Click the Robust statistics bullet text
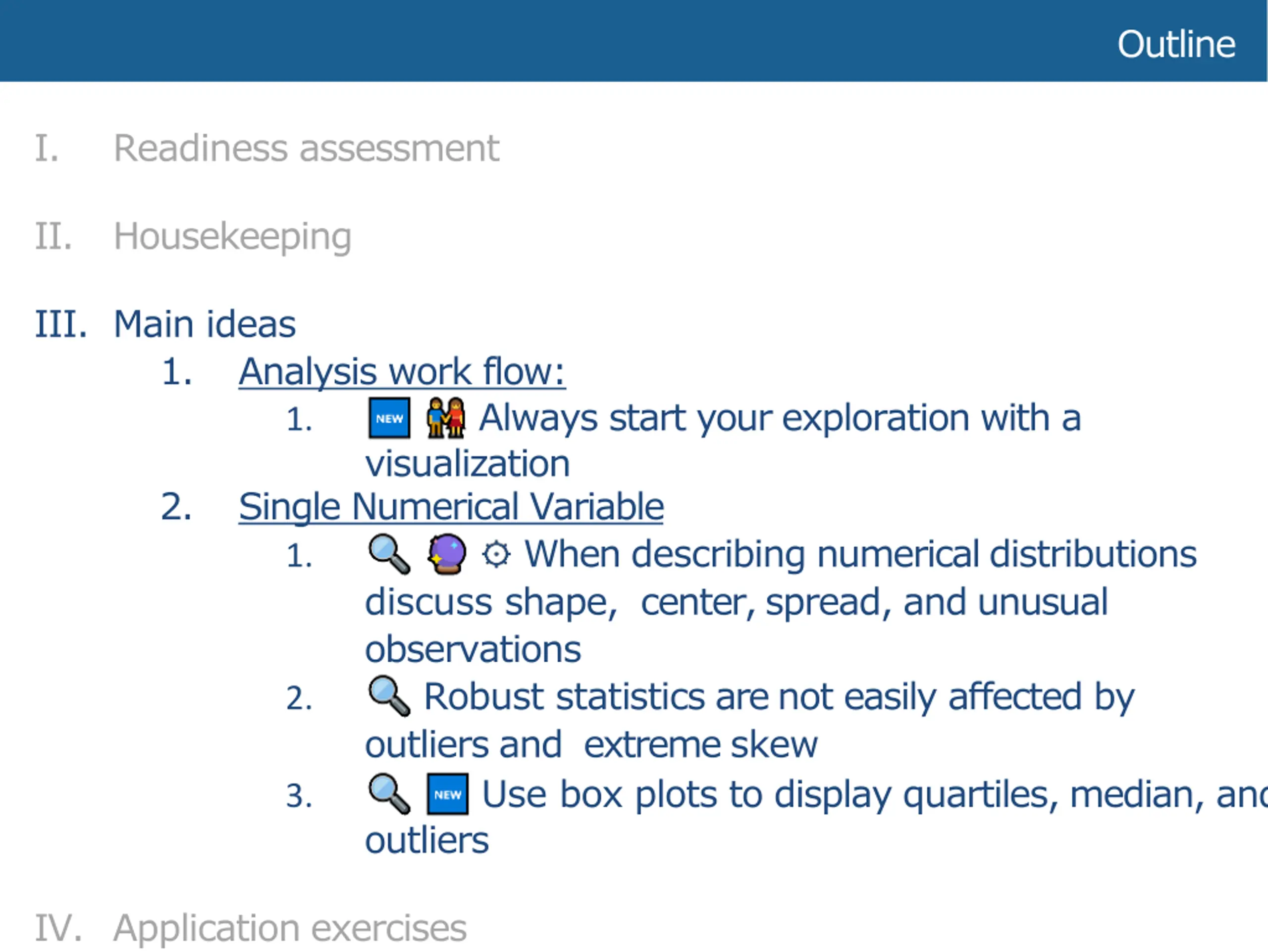 750,721
